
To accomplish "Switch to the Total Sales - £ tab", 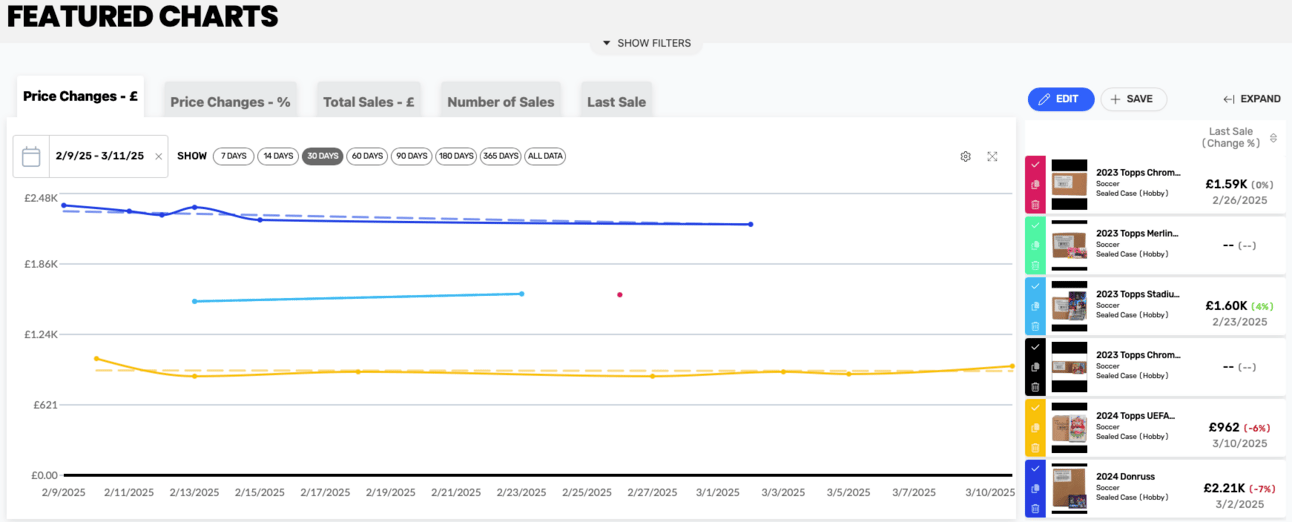I will pos(368,102).
